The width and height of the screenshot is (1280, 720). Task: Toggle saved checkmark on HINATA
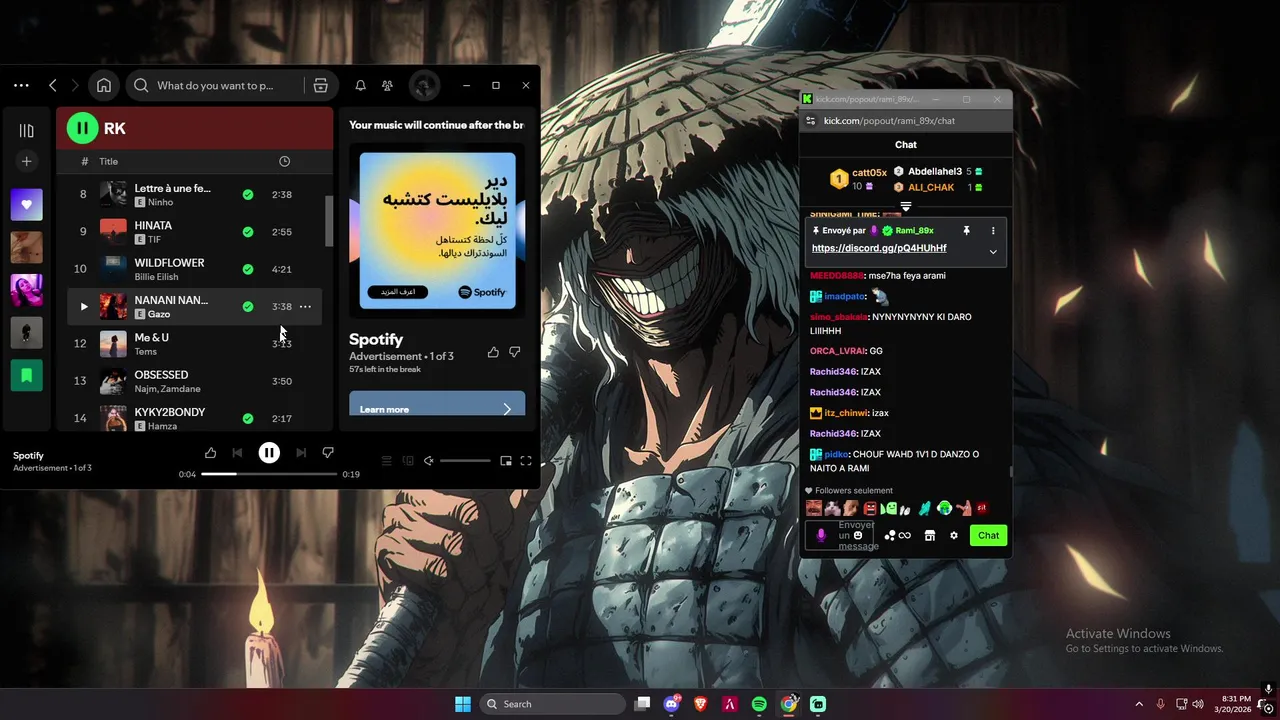(x=248, y=232)
